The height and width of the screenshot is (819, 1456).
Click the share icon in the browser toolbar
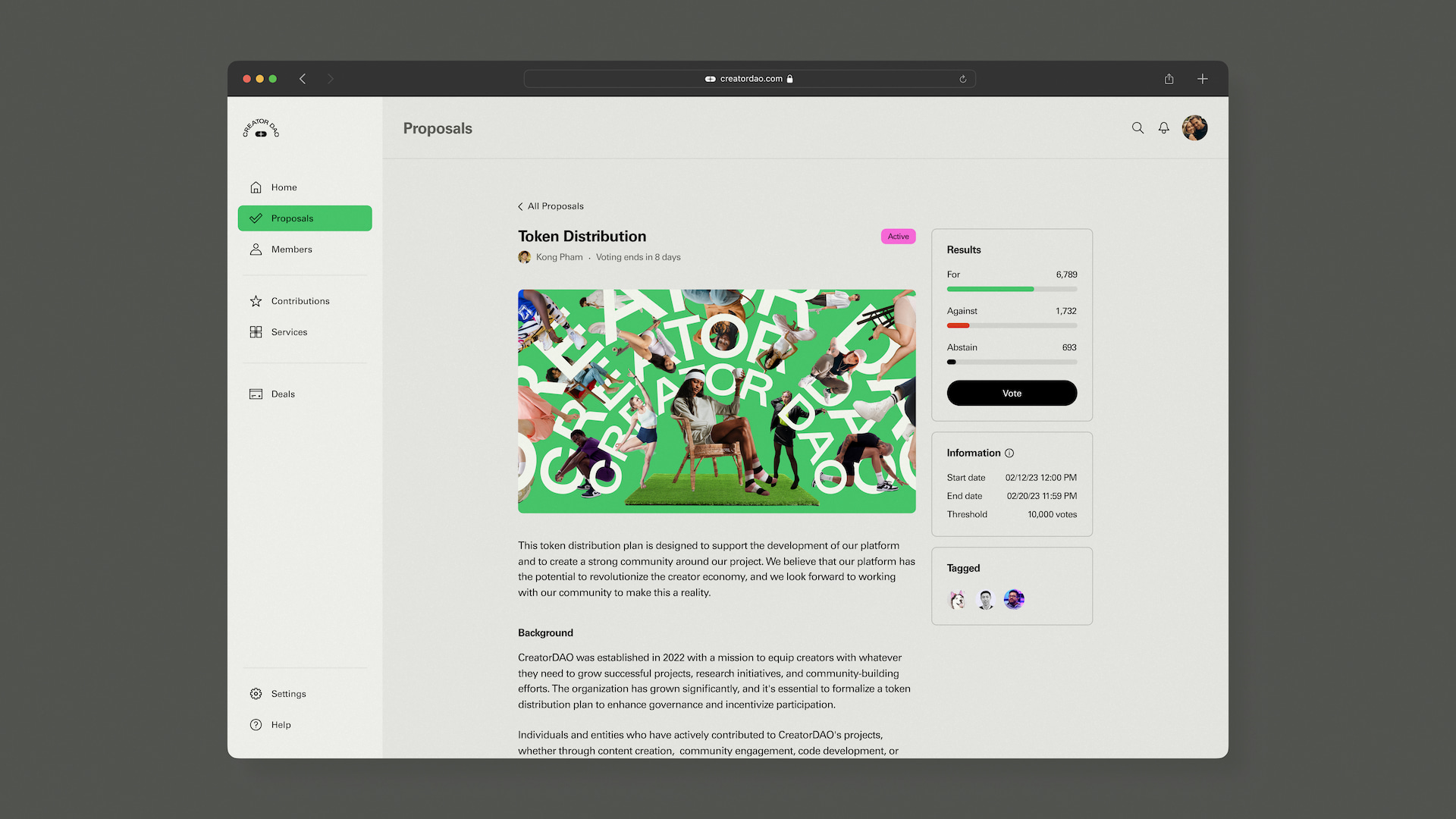point(1169,78)
